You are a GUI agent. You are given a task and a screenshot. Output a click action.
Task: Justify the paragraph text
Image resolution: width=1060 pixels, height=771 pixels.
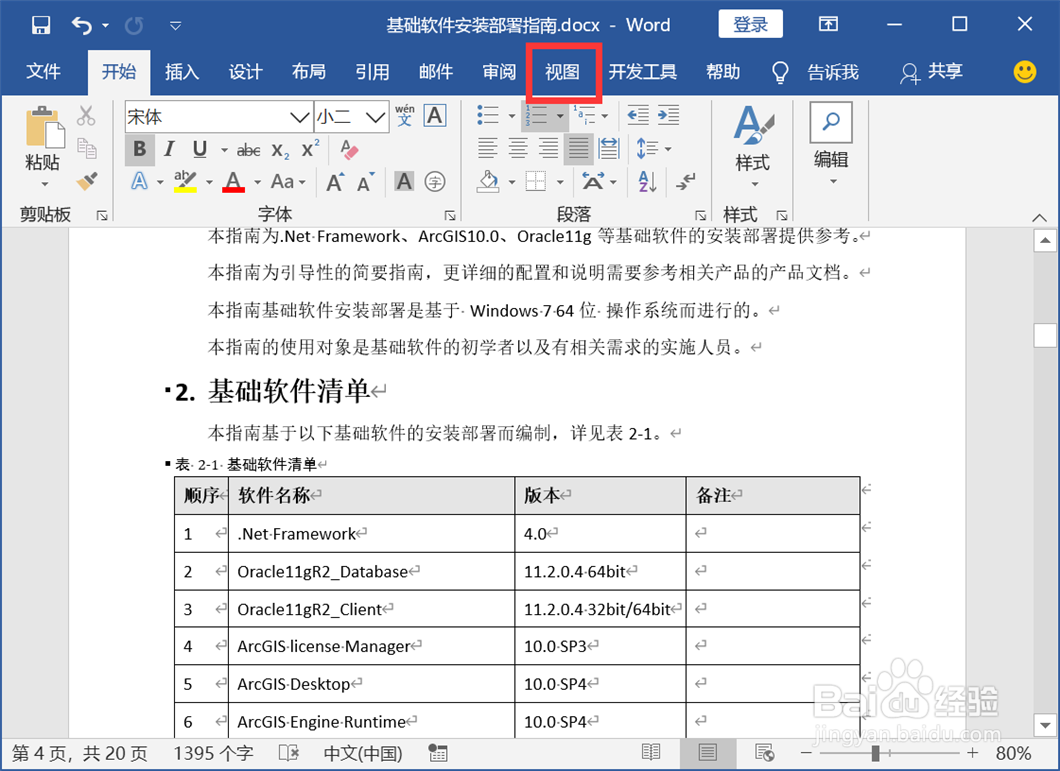pyautogui.click(x=579, y=148)
